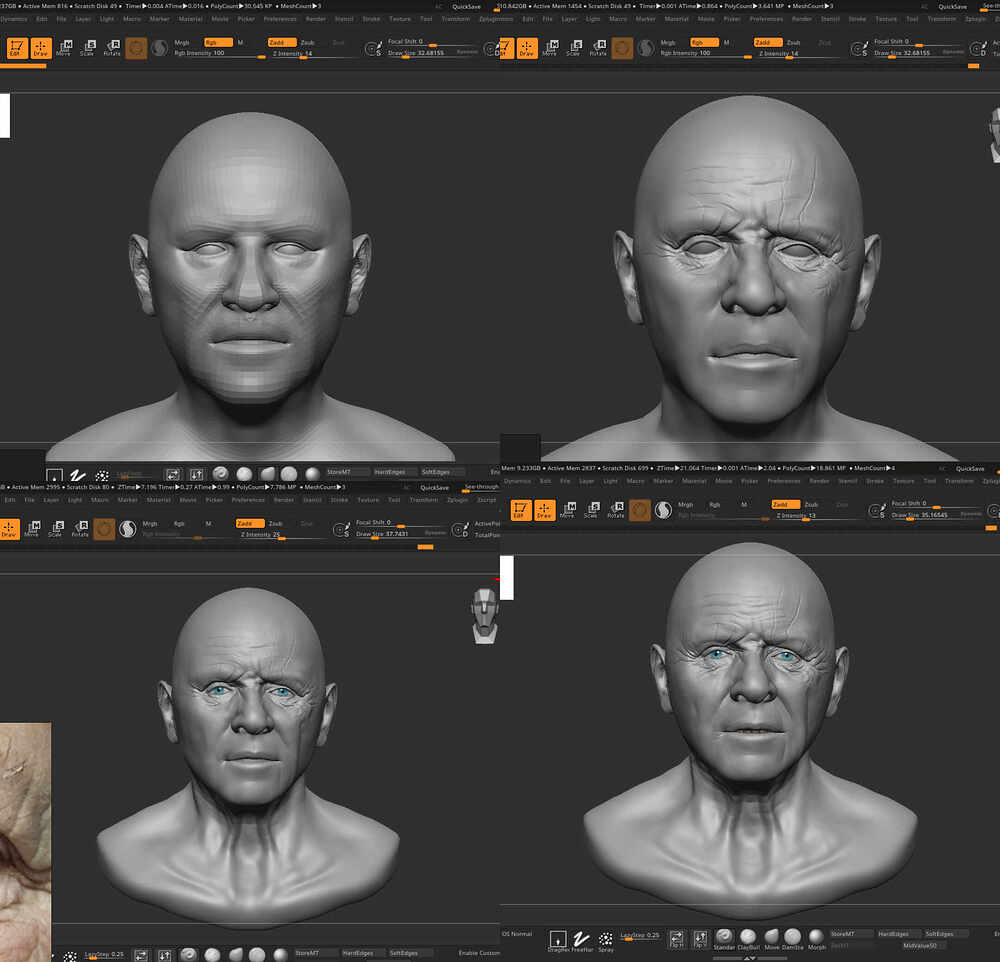1000x962 pixels.
Task: Click the S-curve sphere icon in bottom-left window
Action: (128, 529)
